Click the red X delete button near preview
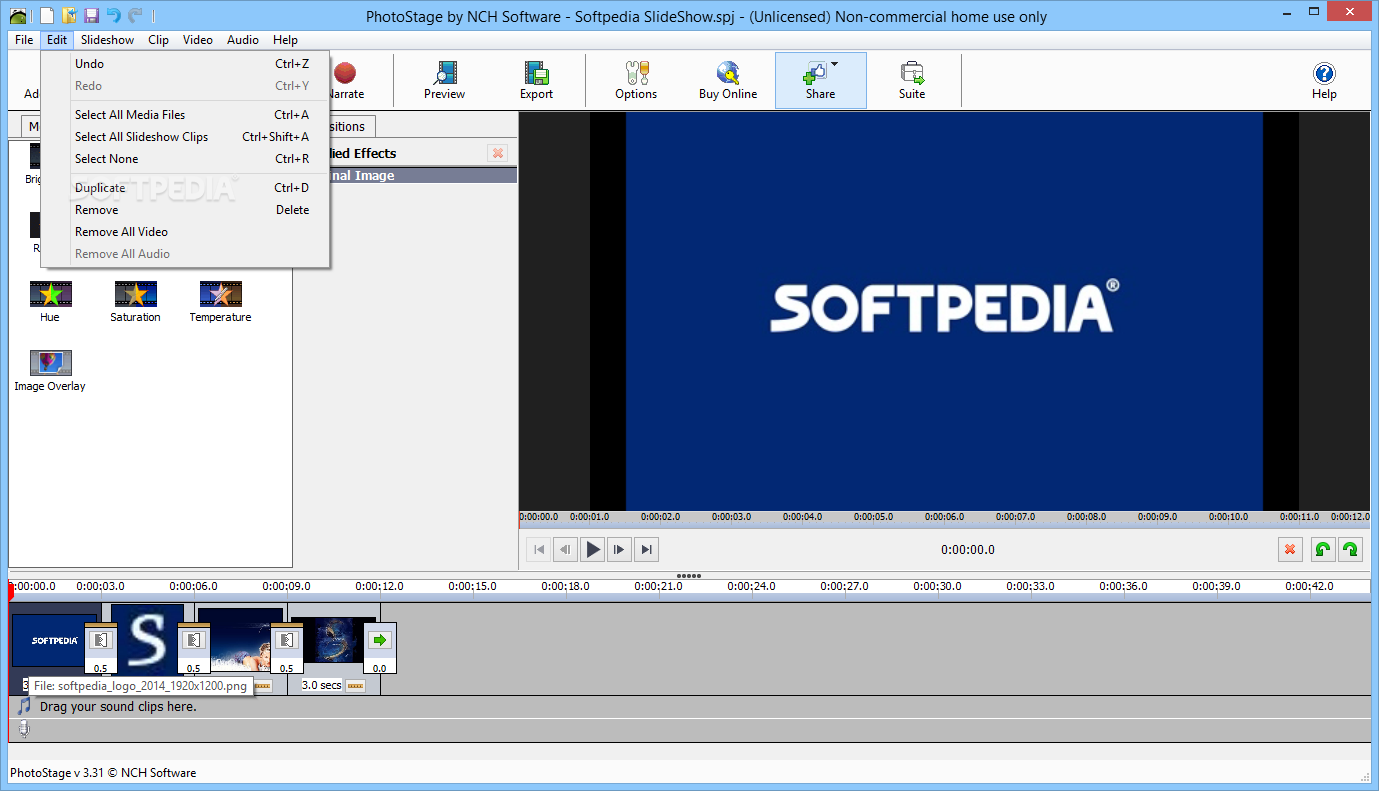Viewport: 1379px width, 791px height. tap(1290, 549)
